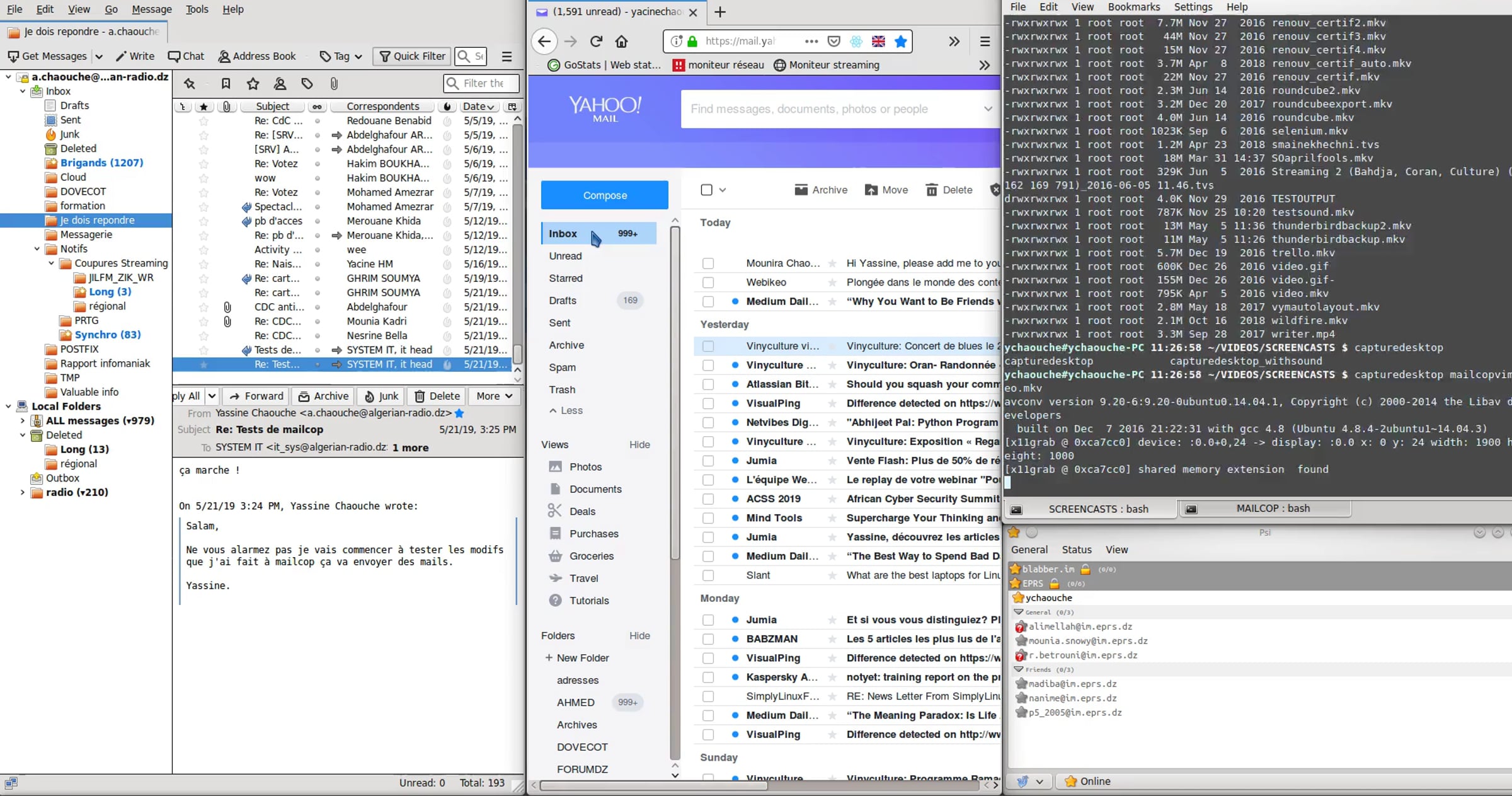This screenshot has width=1512, height=796.
Task: Open the Tools menu in Thunderbird
Action: [x=197, y=9]
